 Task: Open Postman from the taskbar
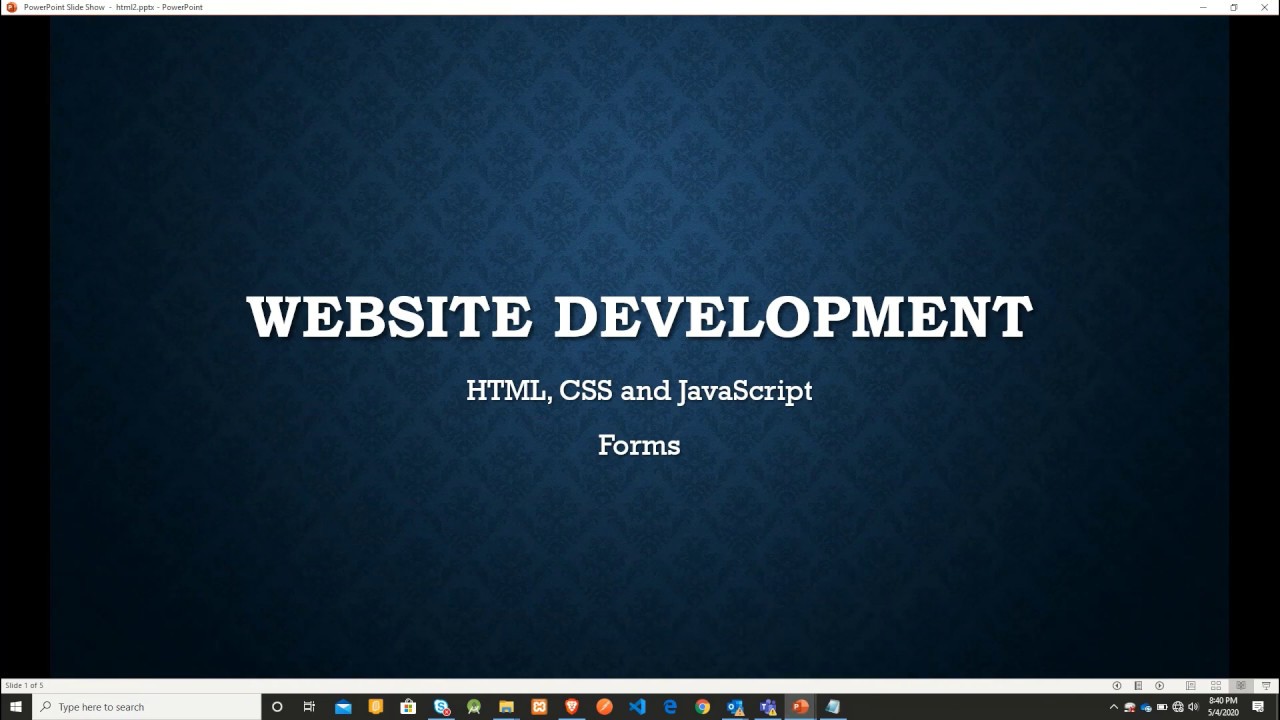click(604, 707)
